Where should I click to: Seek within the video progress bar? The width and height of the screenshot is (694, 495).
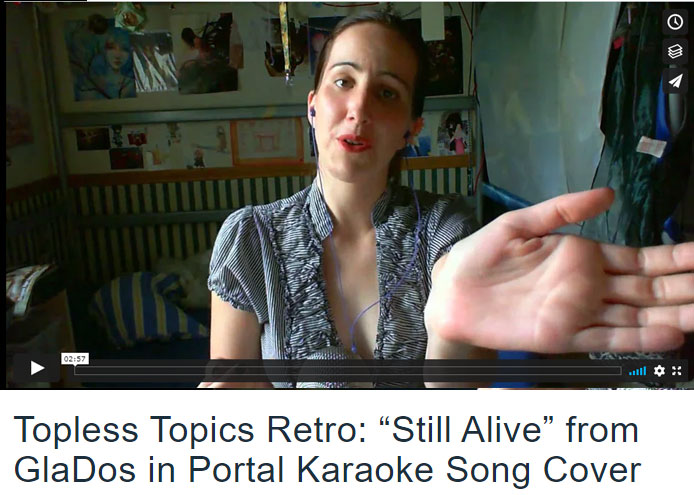coord(348,371)
